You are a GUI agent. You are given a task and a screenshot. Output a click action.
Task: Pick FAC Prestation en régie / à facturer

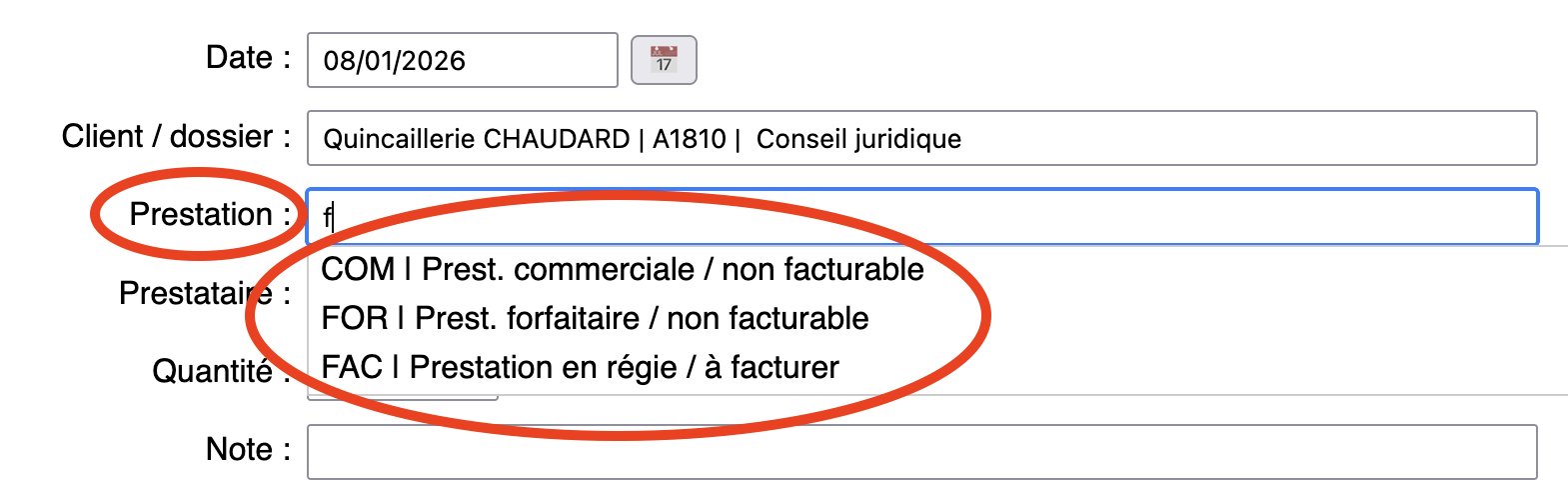(x=580, y=367)
